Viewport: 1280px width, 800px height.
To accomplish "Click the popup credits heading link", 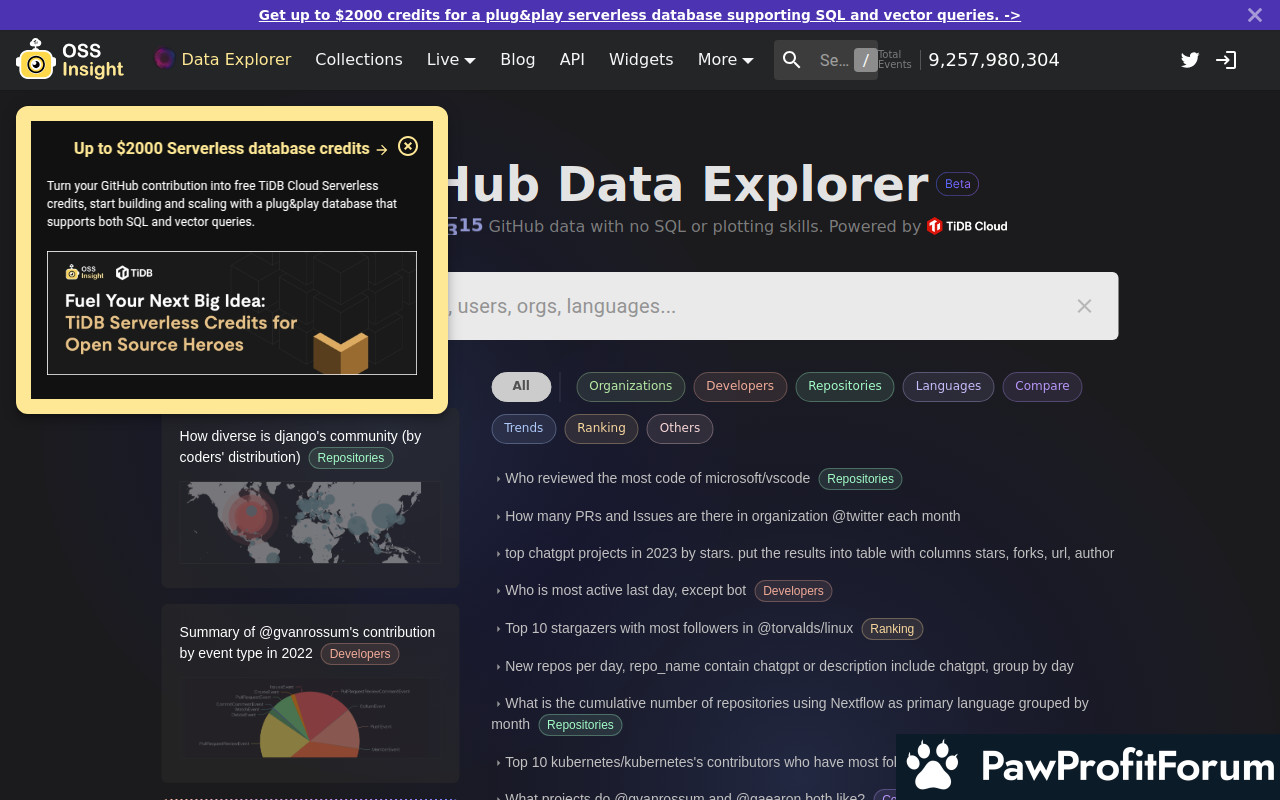I will click(x=231, y=148).
